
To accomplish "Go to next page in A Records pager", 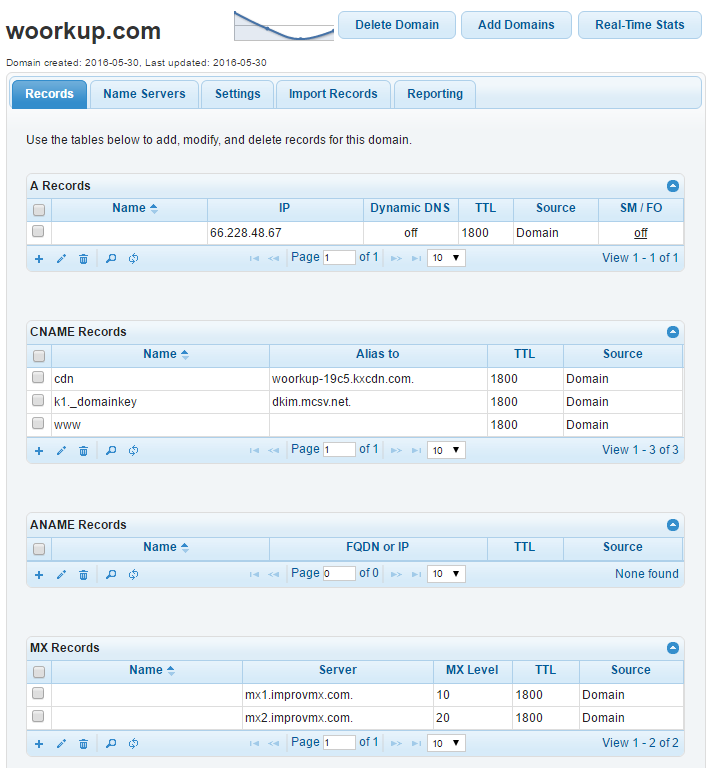I will click(397, 258).
